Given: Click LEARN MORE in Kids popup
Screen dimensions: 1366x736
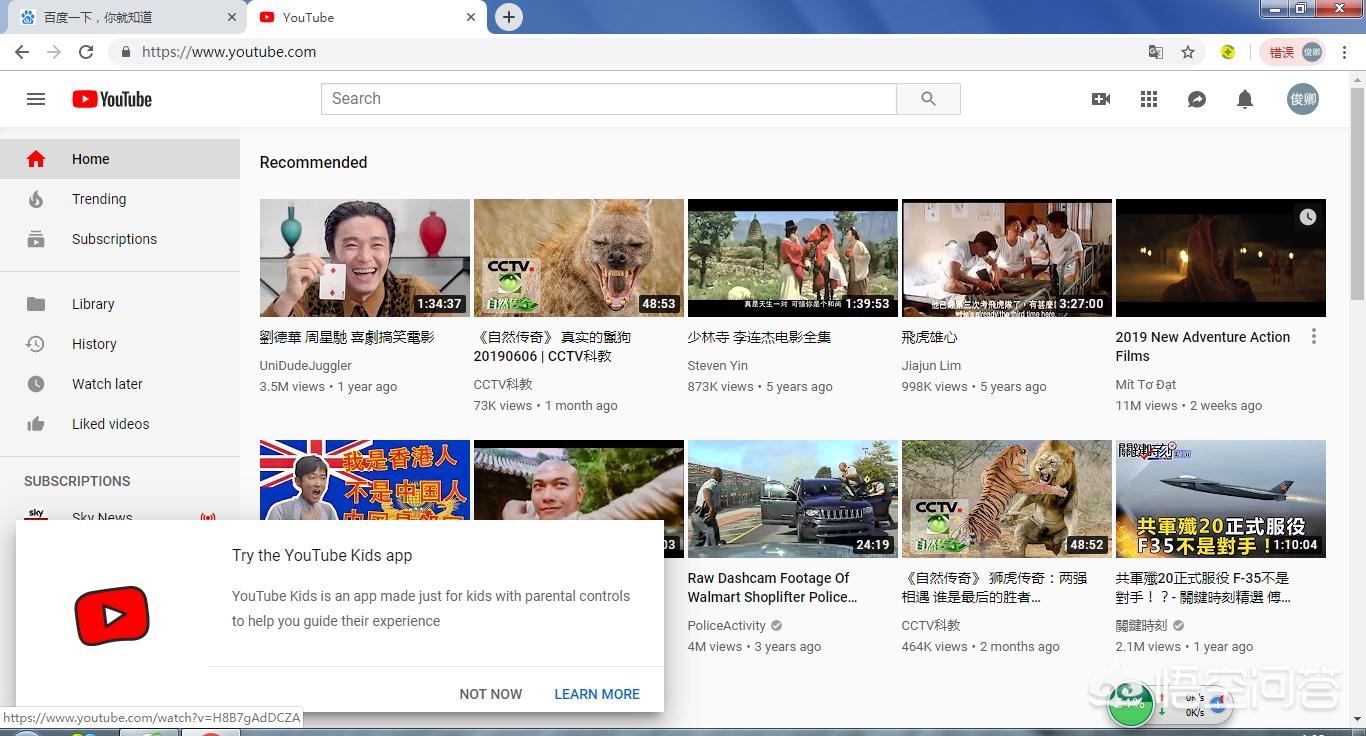Looking at the screenshot, I should tap(597, 694).
